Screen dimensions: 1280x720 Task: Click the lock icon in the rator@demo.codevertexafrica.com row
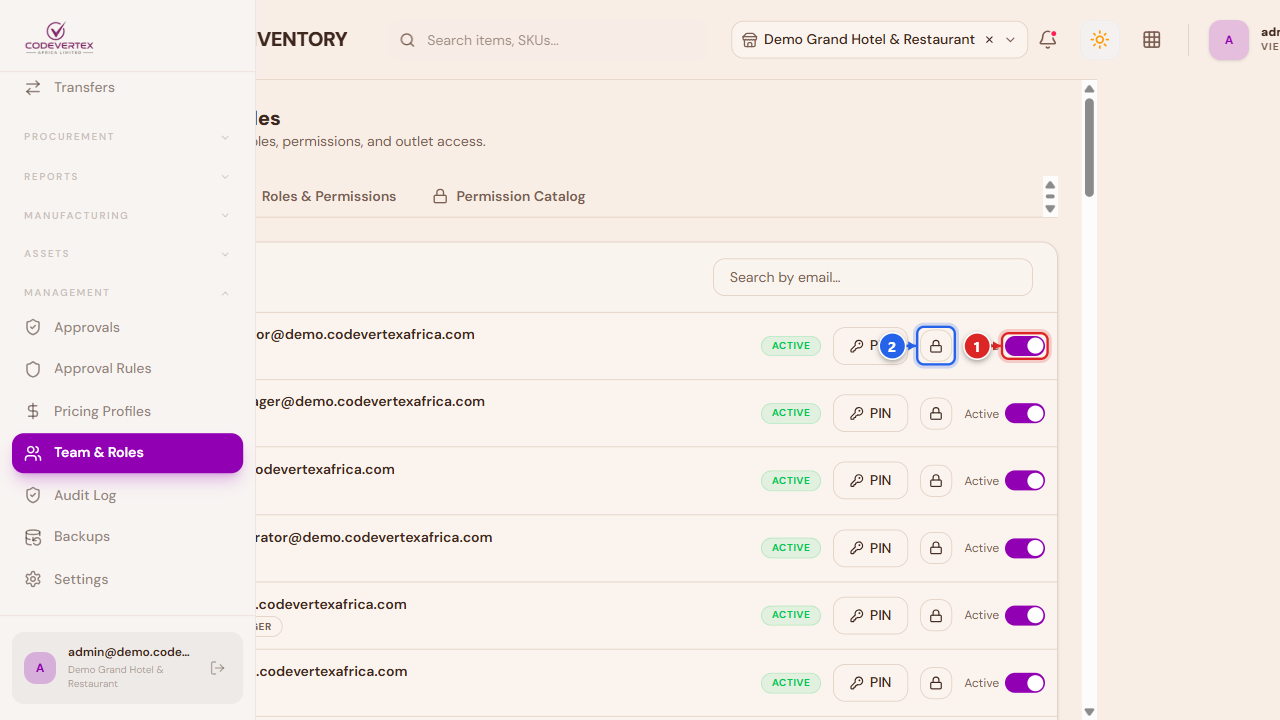[x=936, y=548]
